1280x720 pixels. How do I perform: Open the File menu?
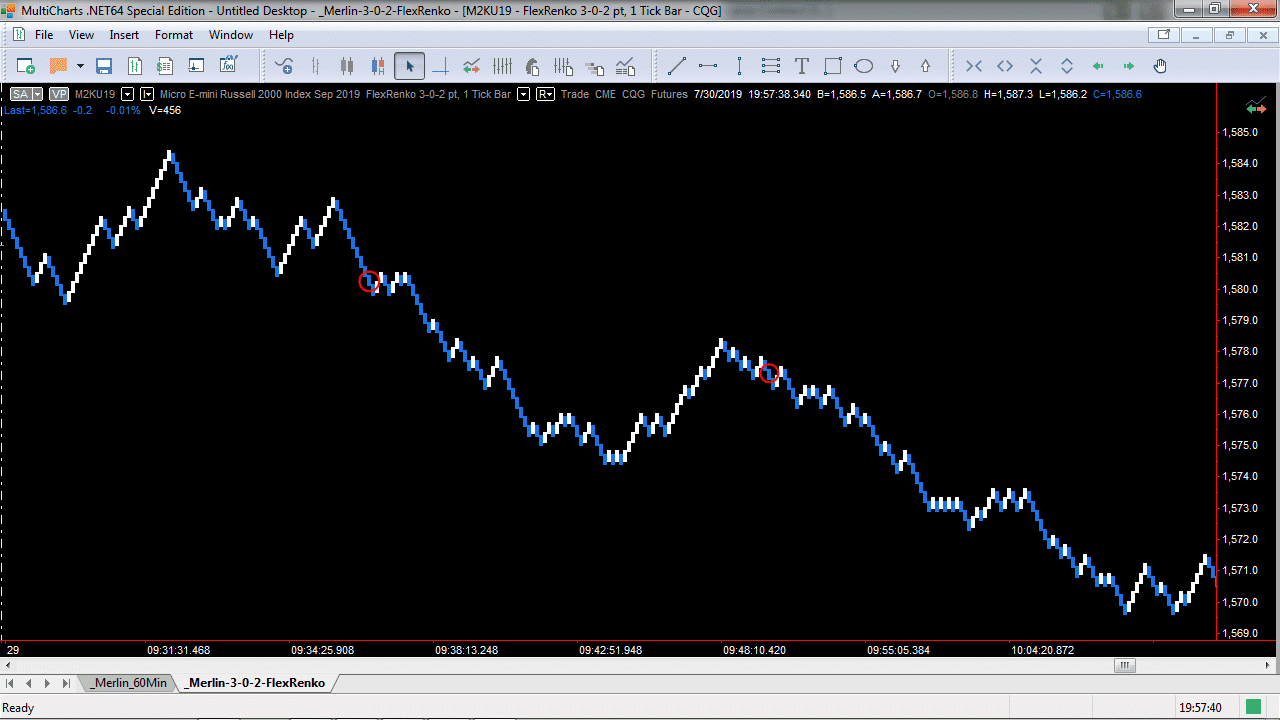(x=44, y=35)
